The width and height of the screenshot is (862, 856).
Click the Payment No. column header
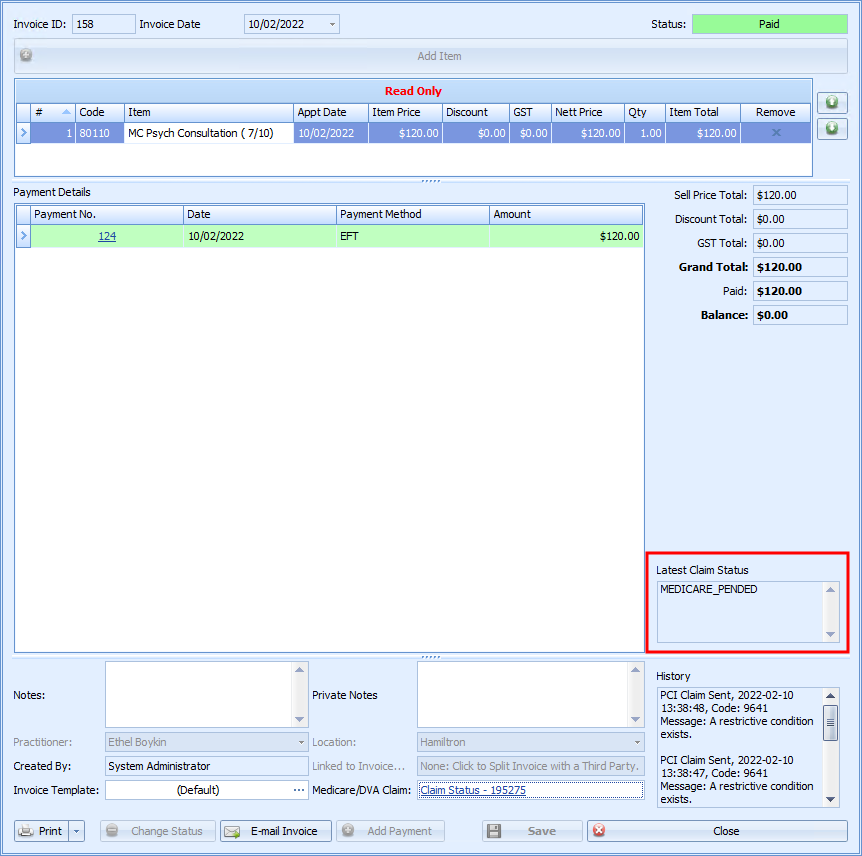pos(107,214)
